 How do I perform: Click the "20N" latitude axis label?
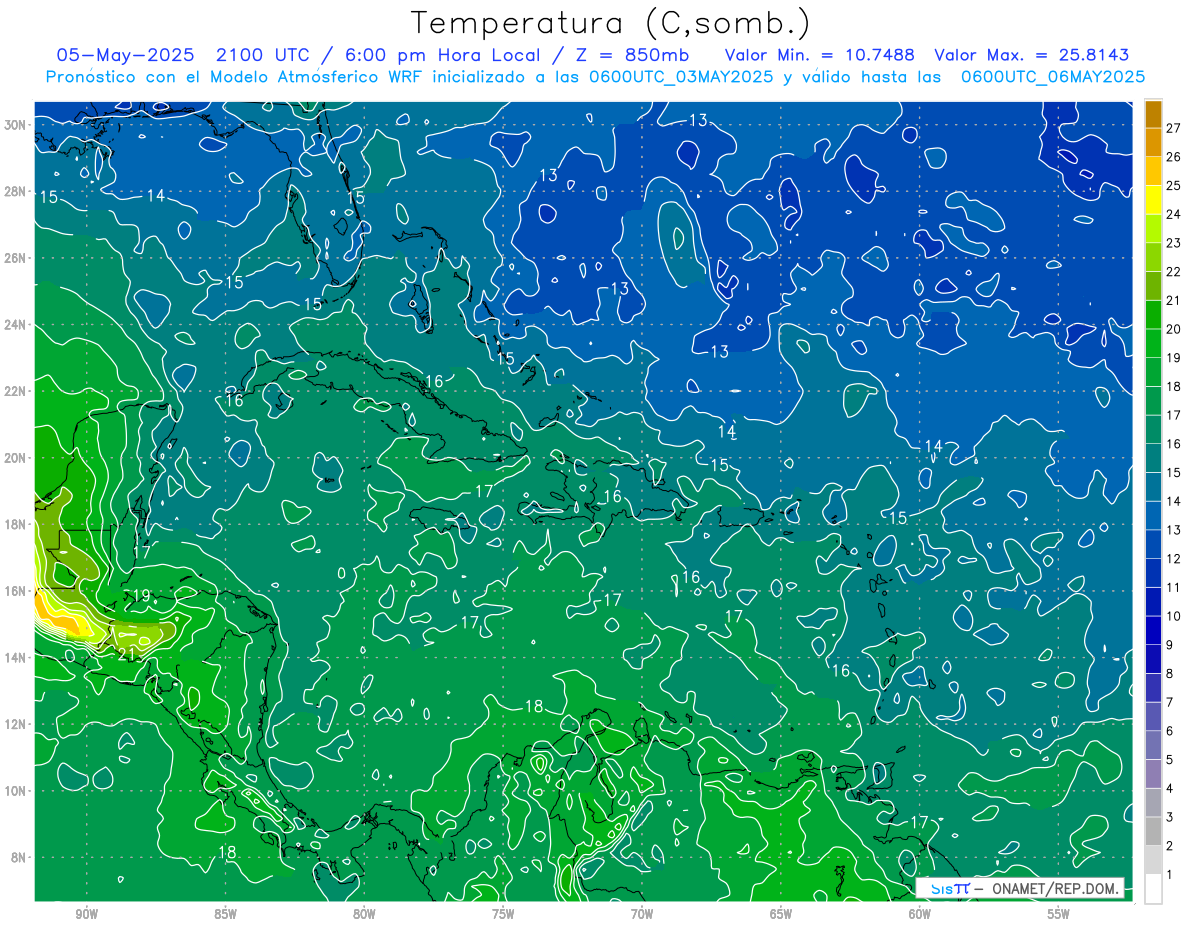tap(17, 458)
